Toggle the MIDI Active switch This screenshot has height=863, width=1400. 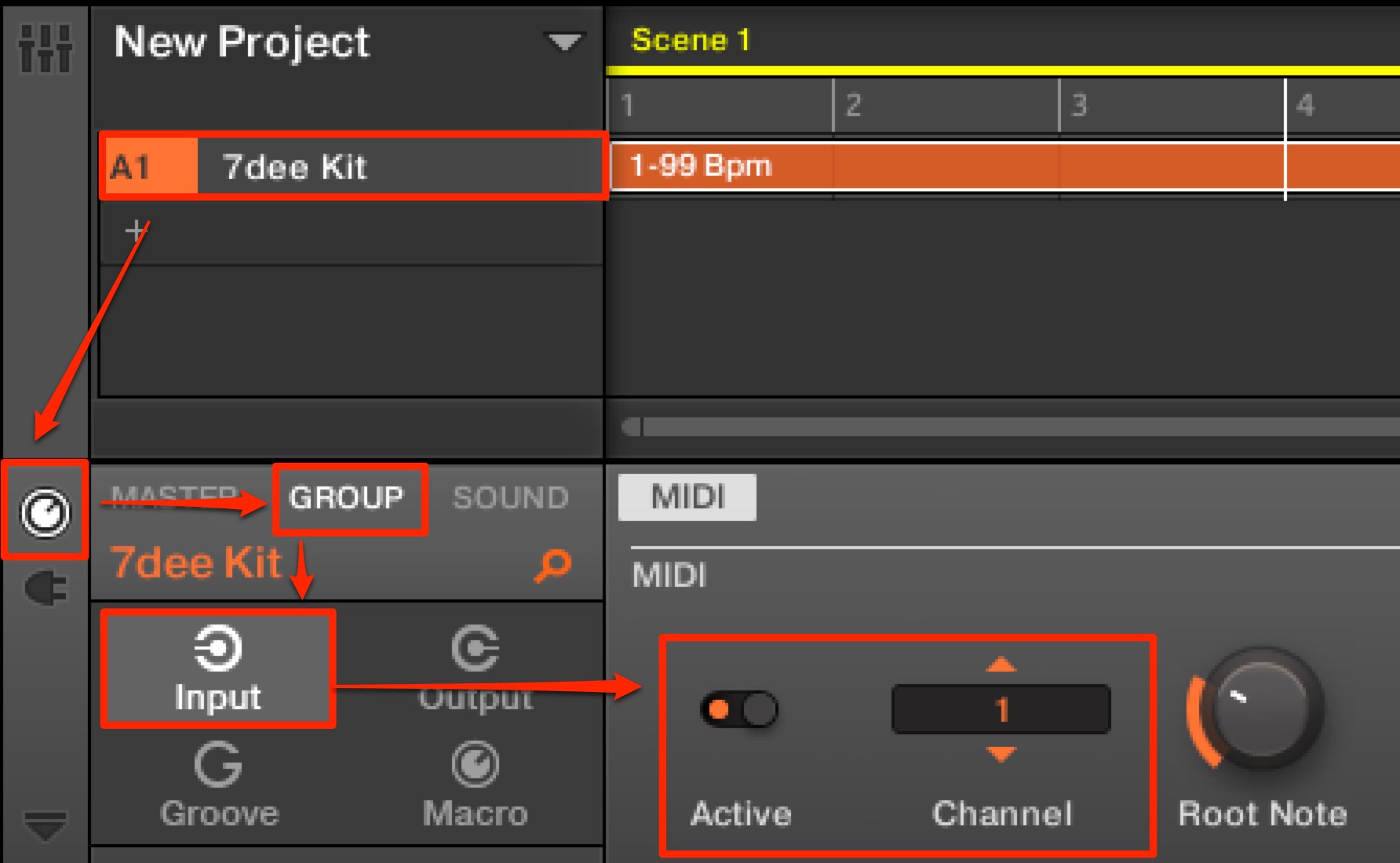pos(738,709)
